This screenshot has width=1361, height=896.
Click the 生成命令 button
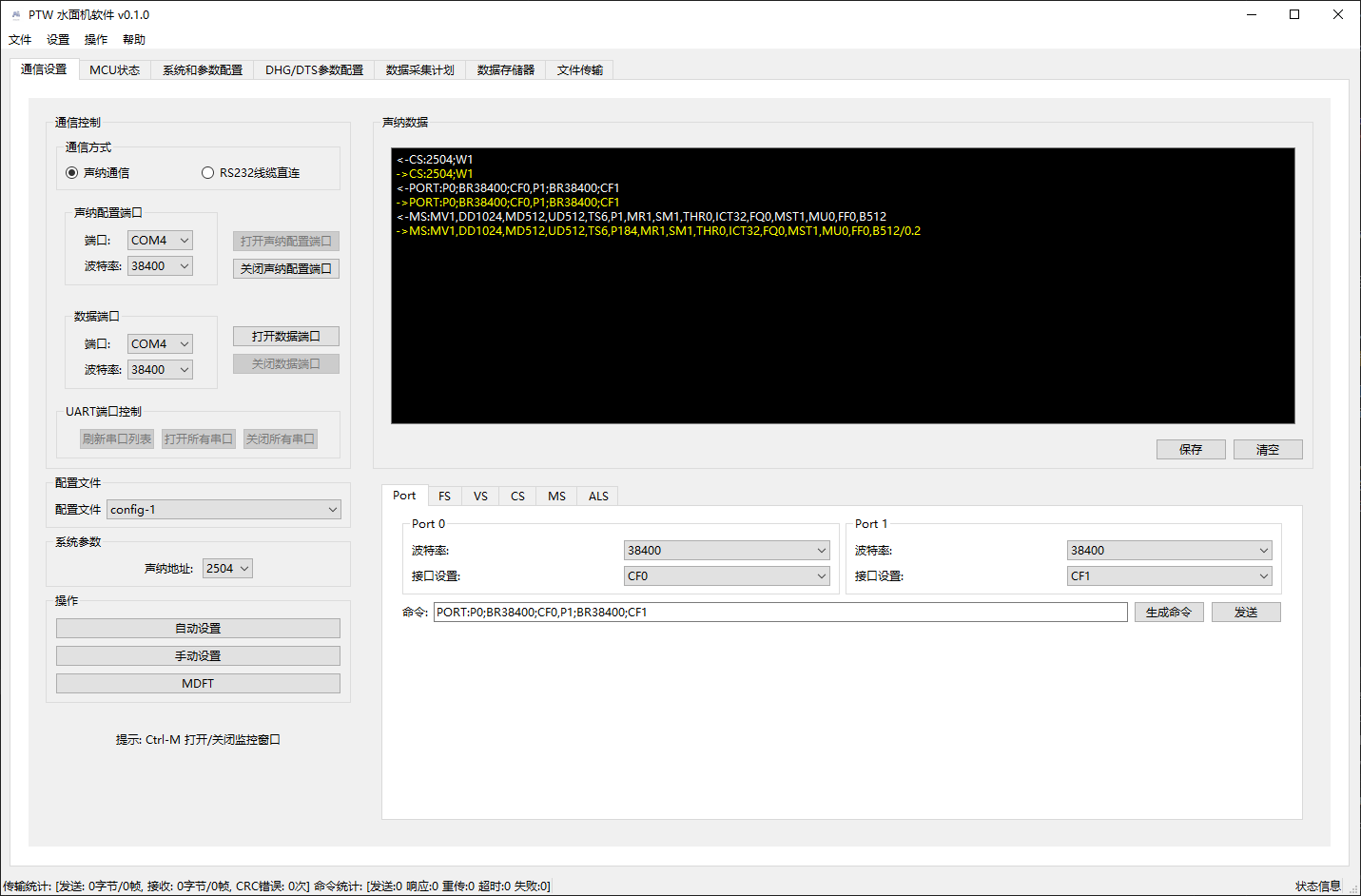click(x=1169, y=613)
